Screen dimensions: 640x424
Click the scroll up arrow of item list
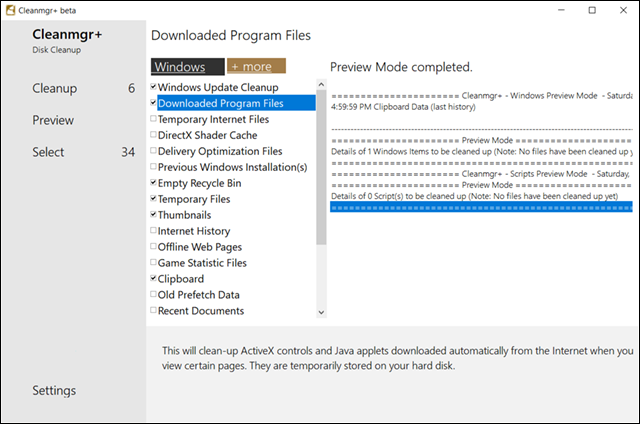[321, 84]
